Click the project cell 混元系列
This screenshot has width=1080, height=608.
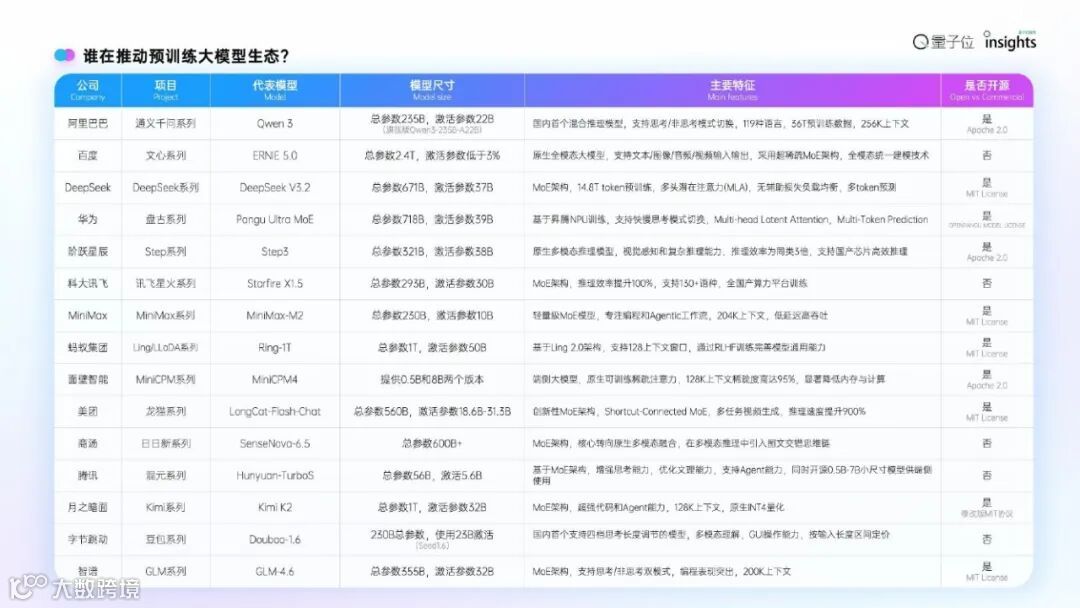[165, 475]
